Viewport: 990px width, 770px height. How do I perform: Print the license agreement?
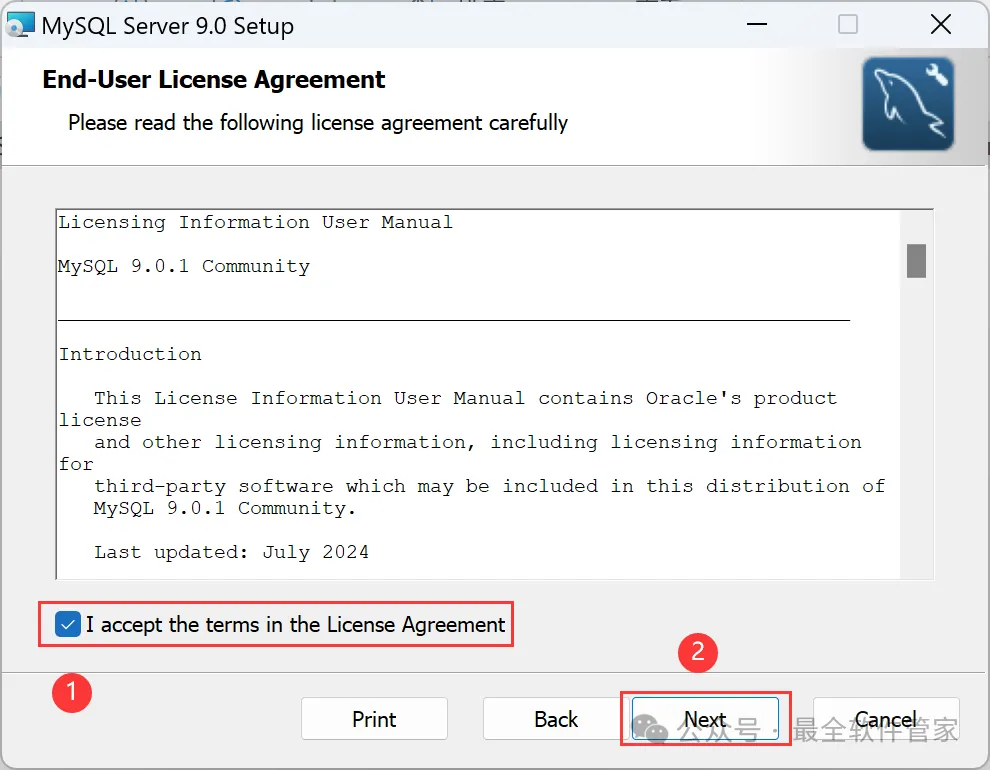[x=374, y=719]
